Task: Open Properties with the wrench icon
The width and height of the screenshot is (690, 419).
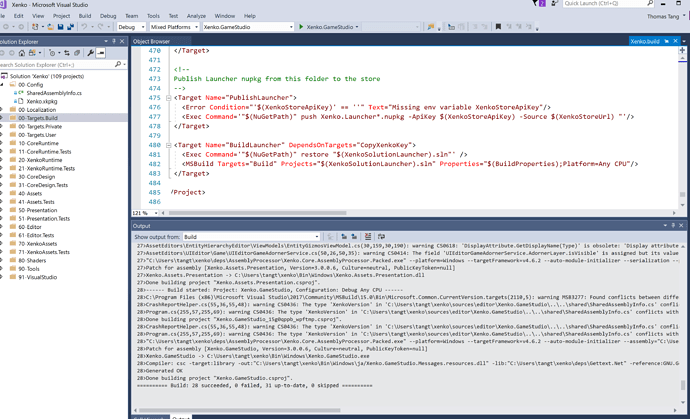Action: tap(90, 53)
